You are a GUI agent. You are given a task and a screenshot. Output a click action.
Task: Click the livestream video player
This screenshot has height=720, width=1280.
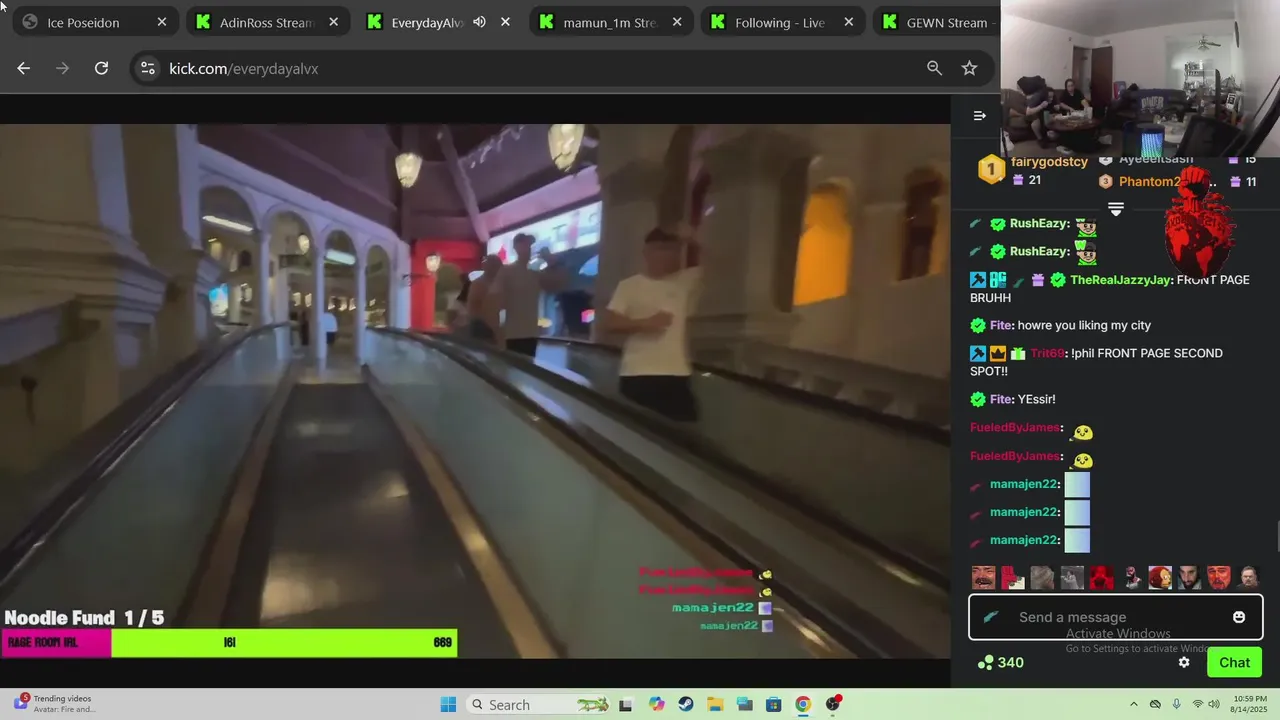[x=475, y=392]
